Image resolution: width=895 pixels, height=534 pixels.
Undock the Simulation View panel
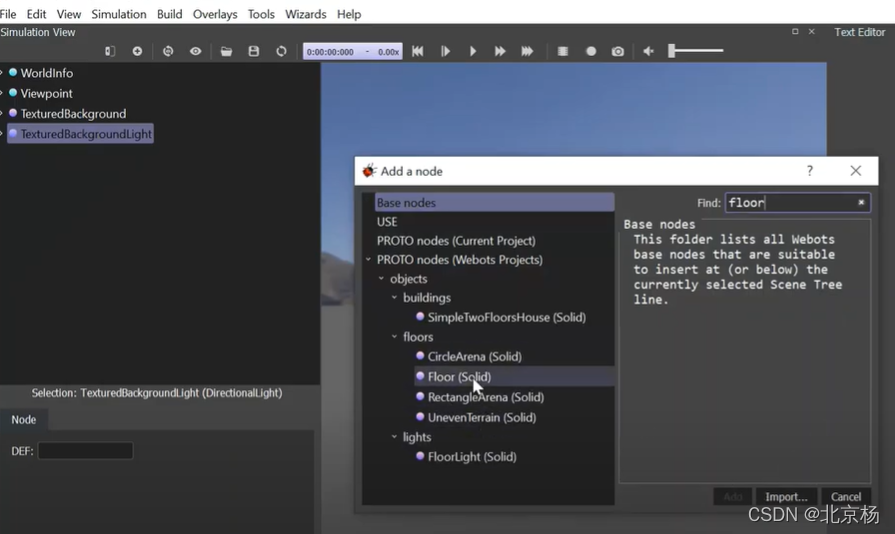tap(795, 32)
